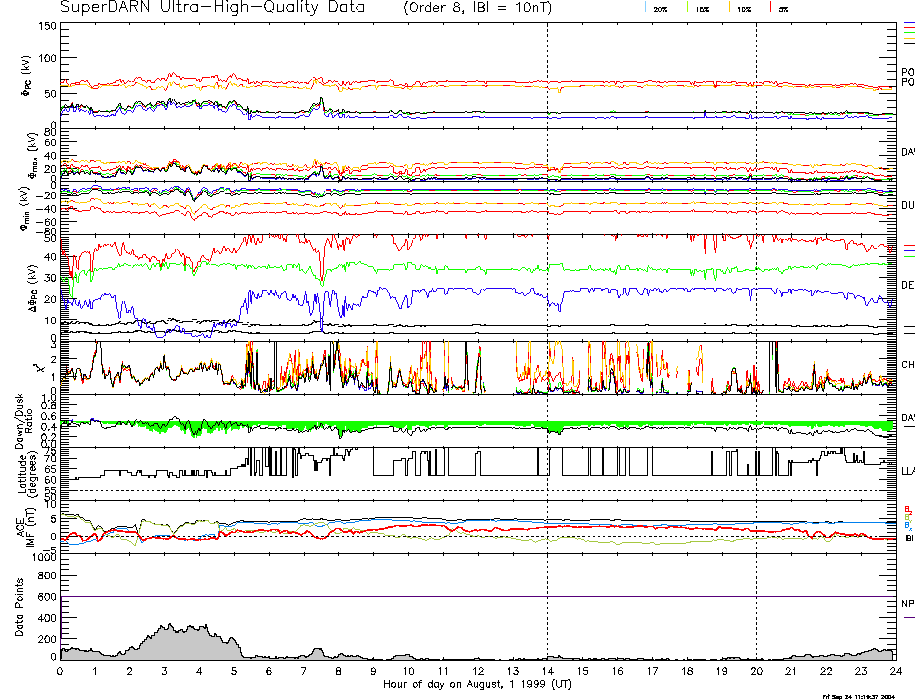The image size is (915, 700).
Task: Select hour 12 tick on time axis
Action: click(478, 671)
